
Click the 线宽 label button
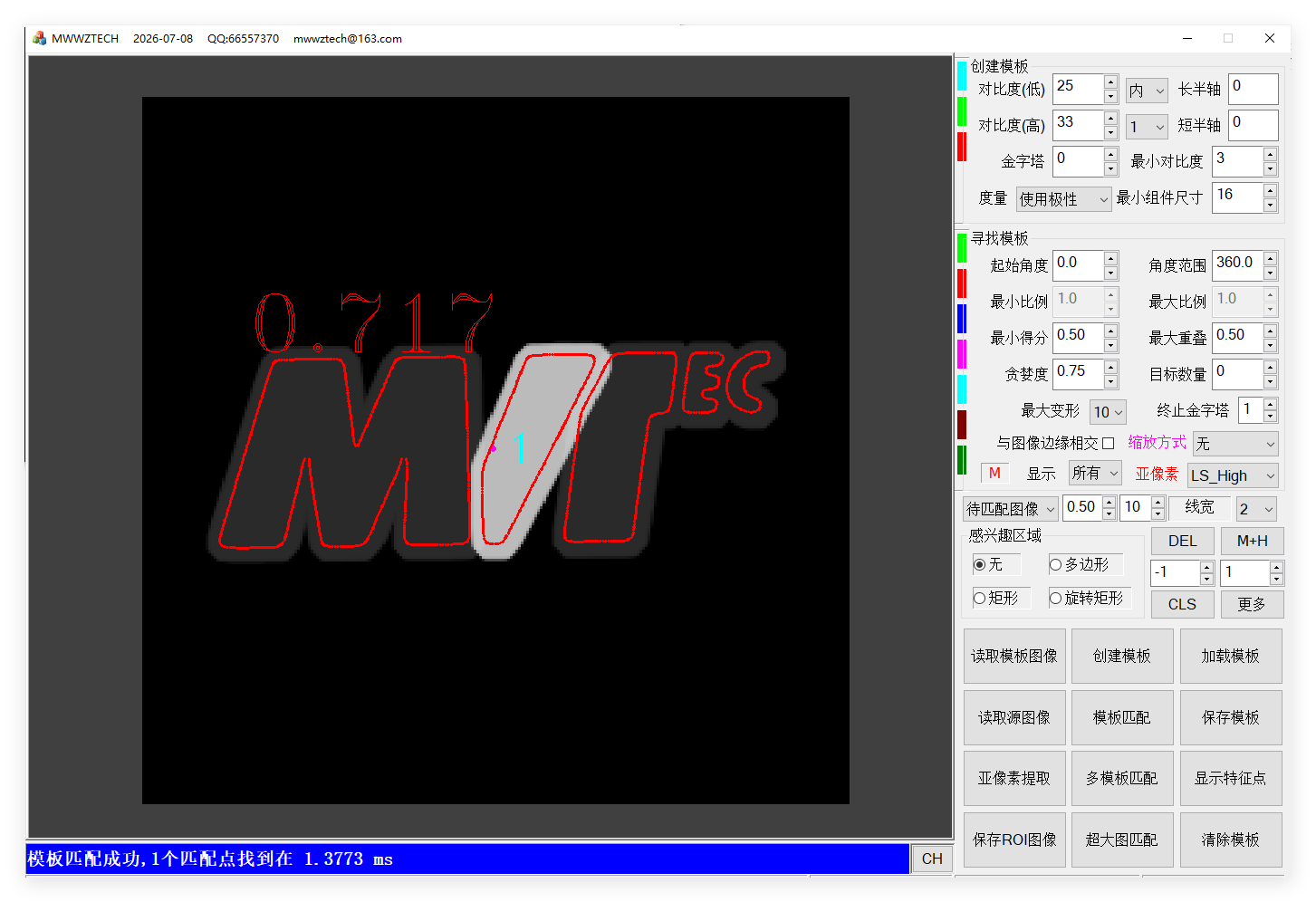[x=1199, y=507]
